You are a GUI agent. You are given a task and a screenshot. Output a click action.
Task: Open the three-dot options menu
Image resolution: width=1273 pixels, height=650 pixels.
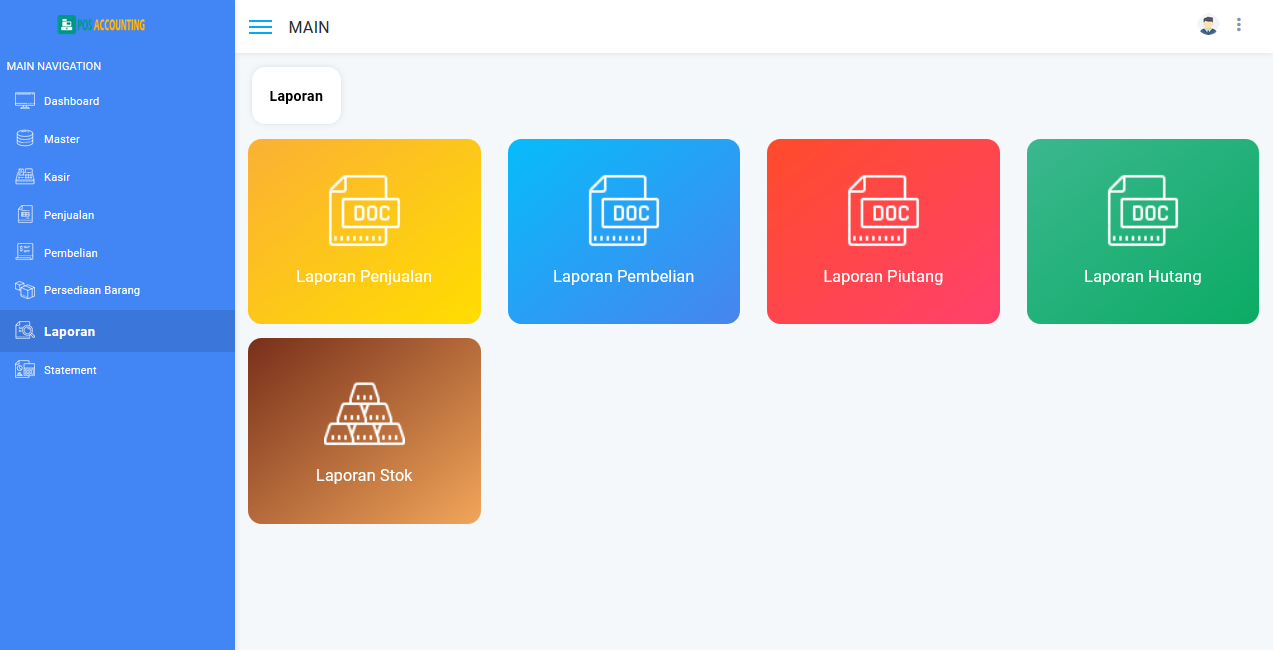click(x=1239, y=25)
